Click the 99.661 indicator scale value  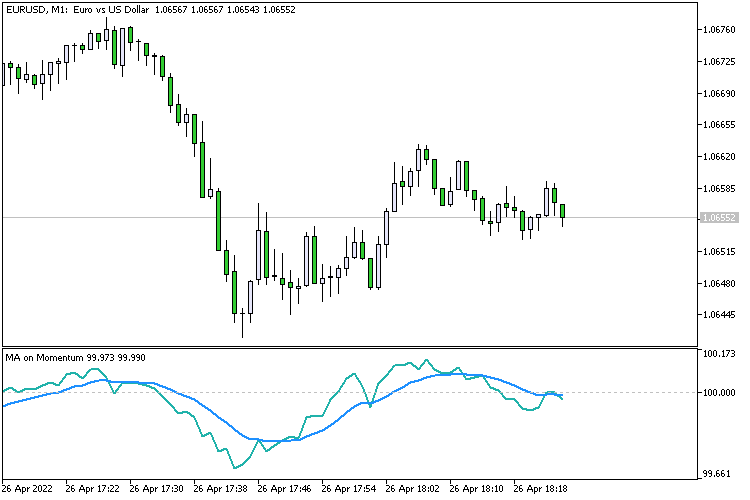click(716, 474)
